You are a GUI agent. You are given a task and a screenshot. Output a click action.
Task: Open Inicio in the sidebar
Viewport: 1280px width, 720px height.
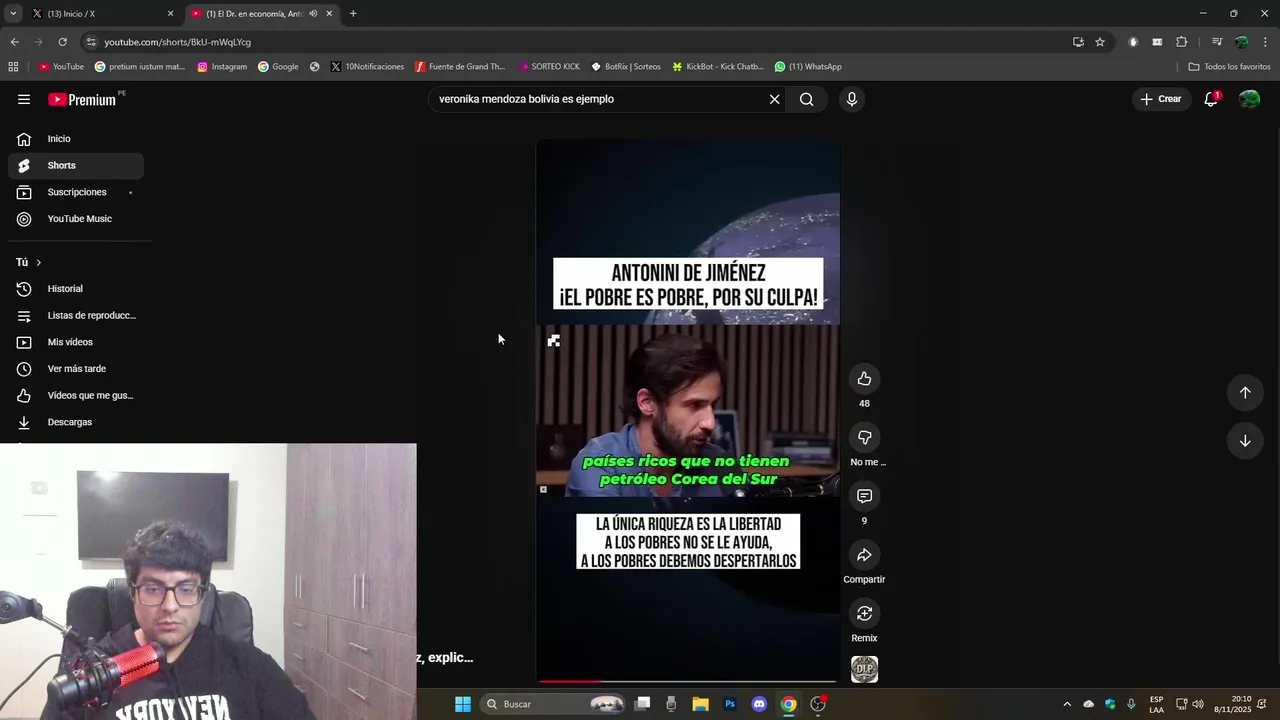pyautogui.click(x=76, y=139)
